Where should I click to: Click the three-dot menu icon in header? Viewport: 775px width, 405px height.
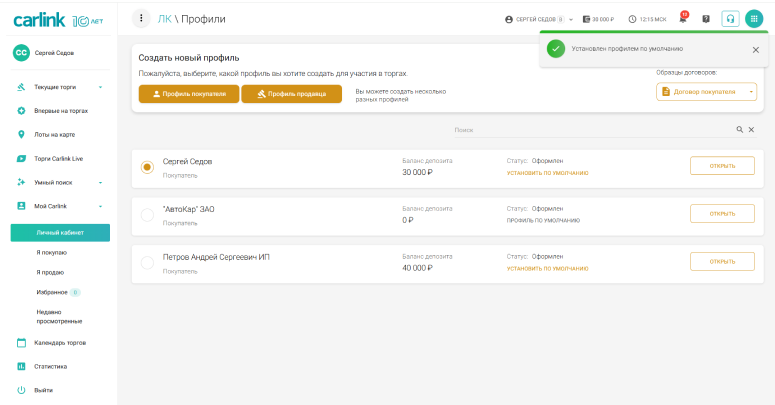coord(141,19)
